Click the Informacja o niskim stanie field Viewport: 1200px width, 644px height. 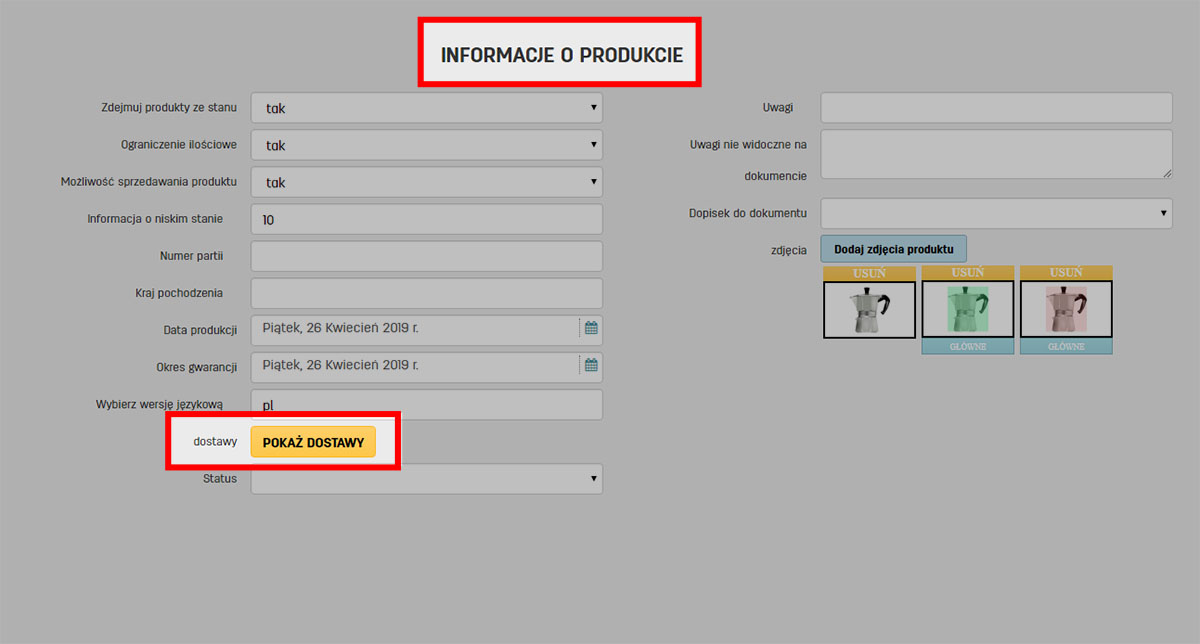426,219
